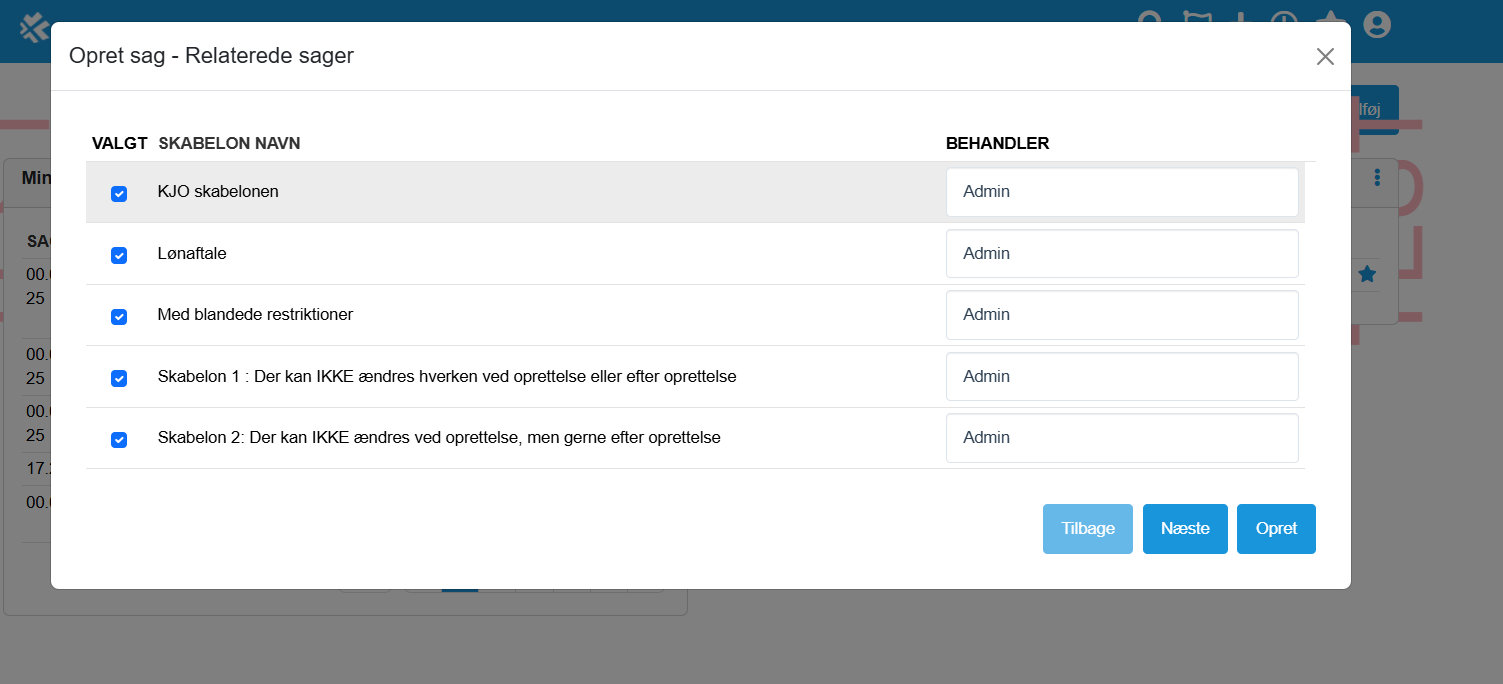Open the three-dot menu behind dialog

[1377, 177]
